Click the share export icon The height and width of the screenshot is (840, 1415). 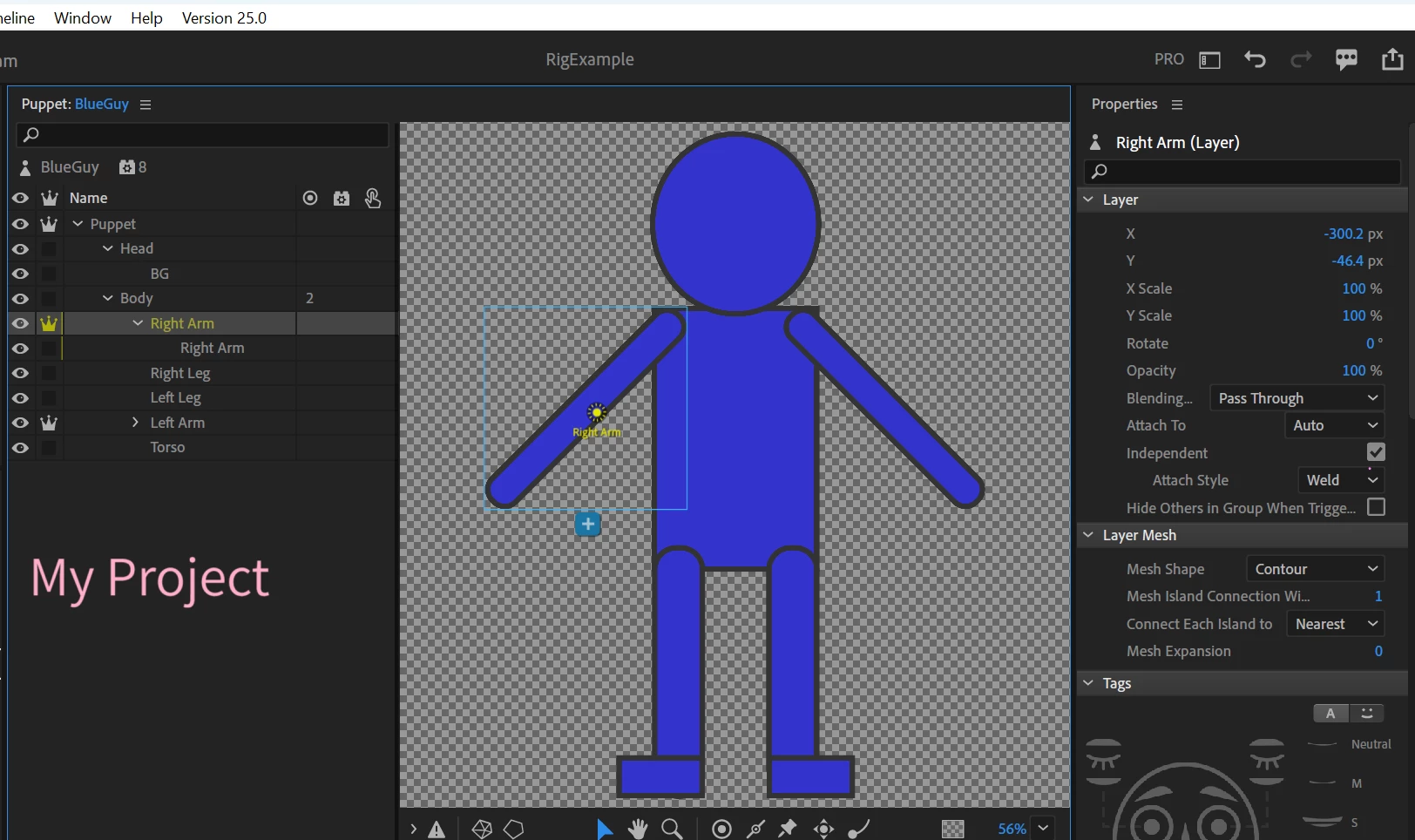click(1392, 58)
